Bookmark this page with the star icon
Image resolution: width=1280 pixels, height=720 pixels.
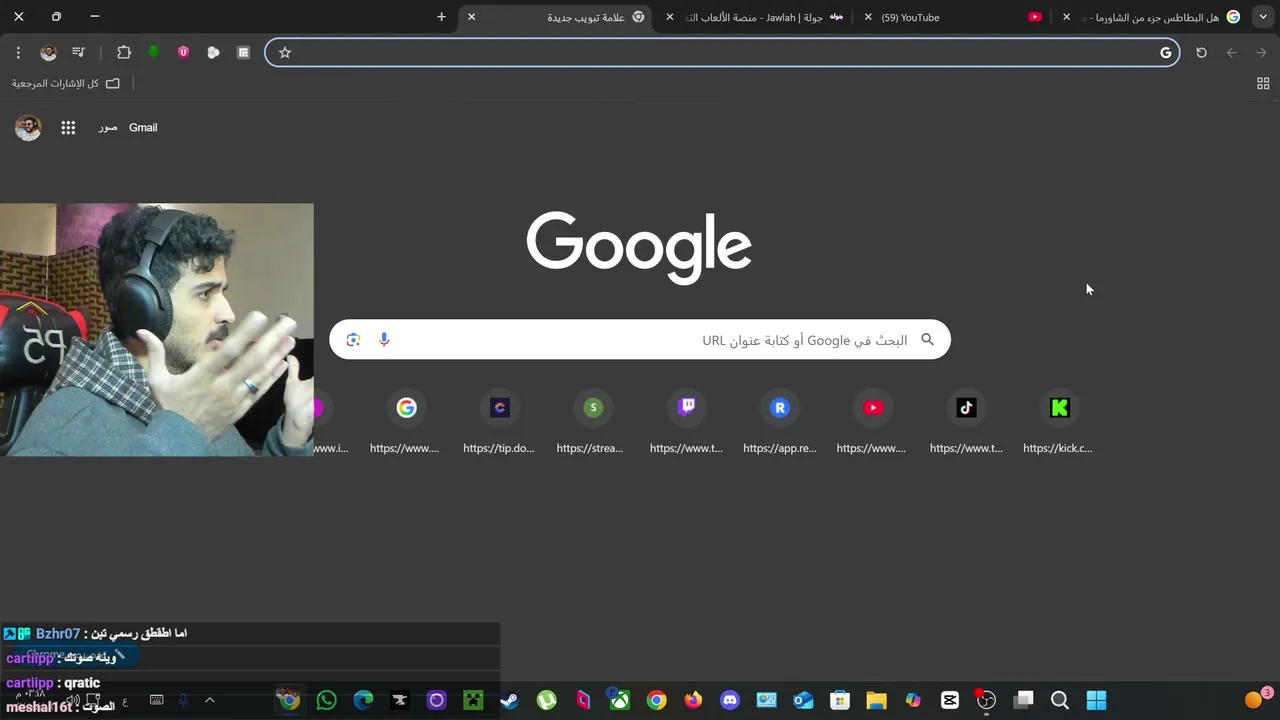(x=285, y=52)
